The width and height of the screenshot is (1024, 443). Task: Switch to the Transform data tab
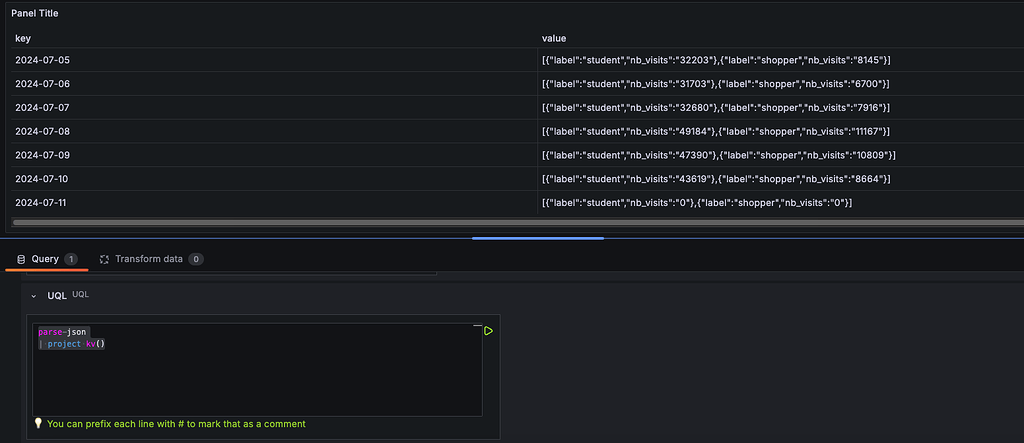pyautogui.click(x=152, y=259)
